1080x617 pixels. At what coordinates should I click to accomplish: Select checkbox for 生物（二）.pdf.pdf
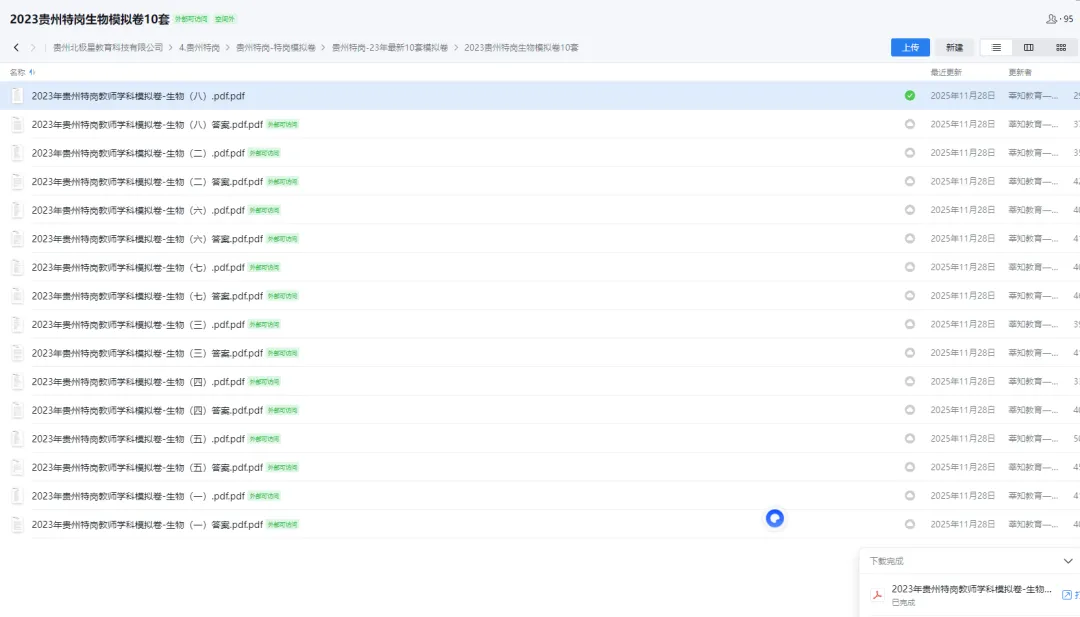click(x=910, y=153)
